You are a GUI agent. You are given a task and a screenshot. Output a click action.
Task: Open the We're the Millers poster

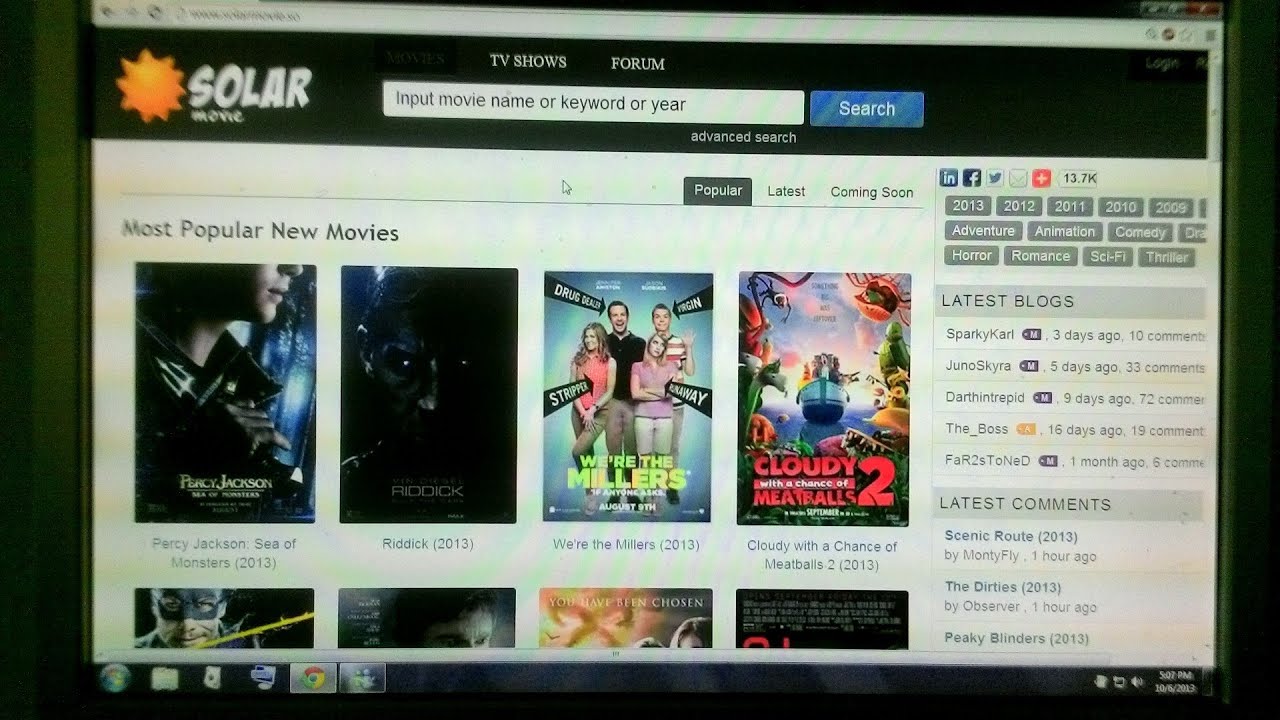[x=628, y=397]
